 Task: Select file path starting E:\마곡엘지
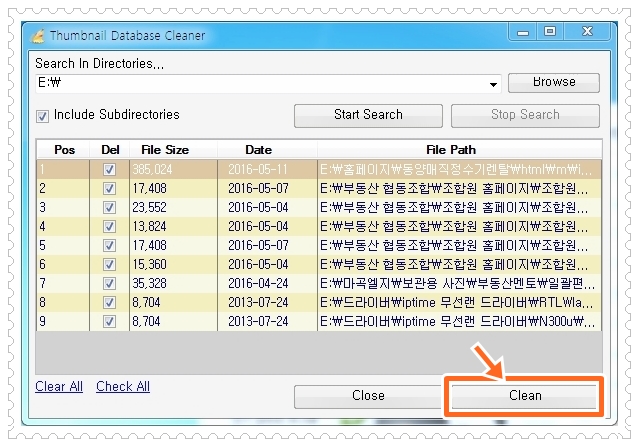459,283
